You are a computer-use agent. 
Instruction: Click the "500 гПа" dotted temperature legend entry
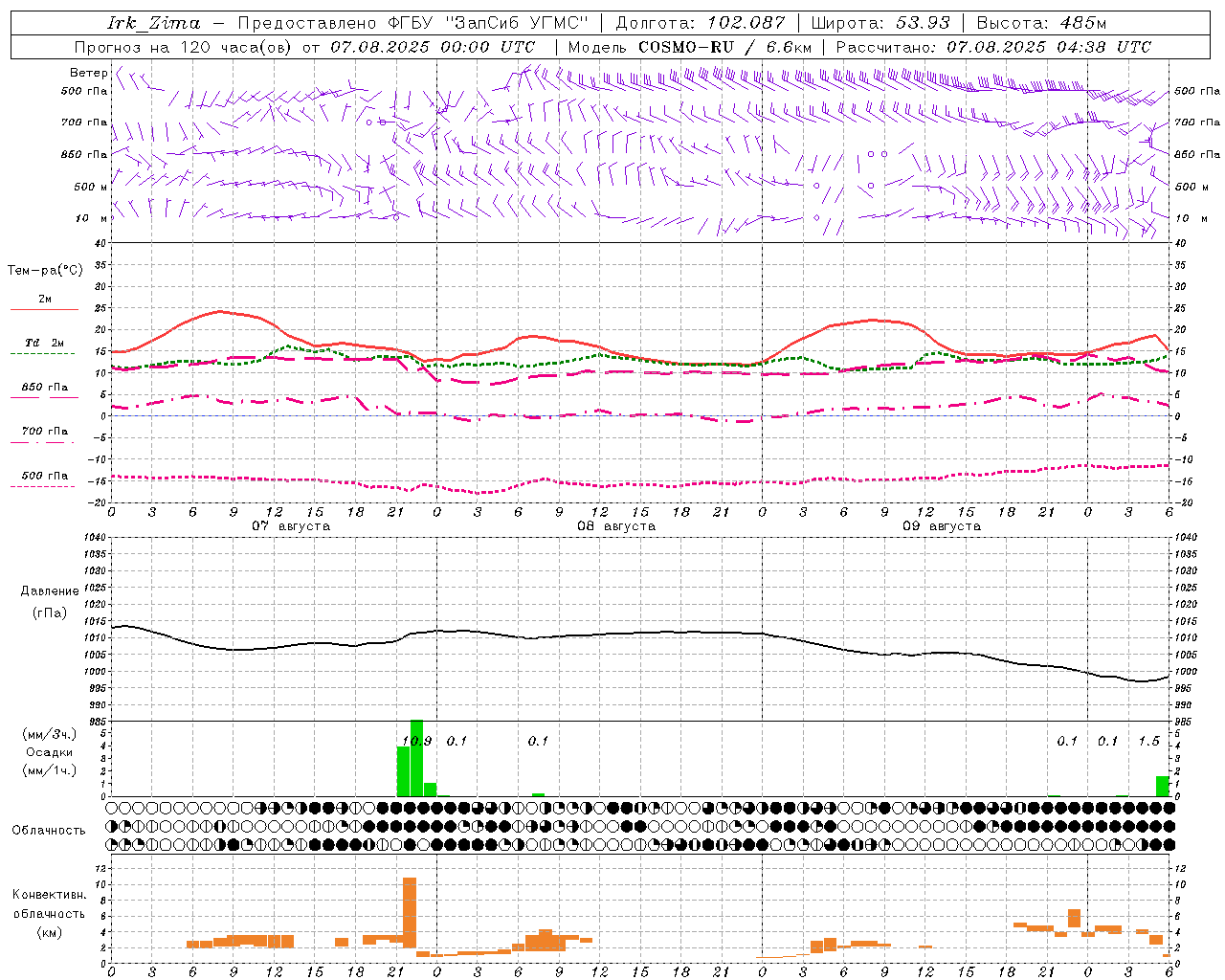pos(44,476)
